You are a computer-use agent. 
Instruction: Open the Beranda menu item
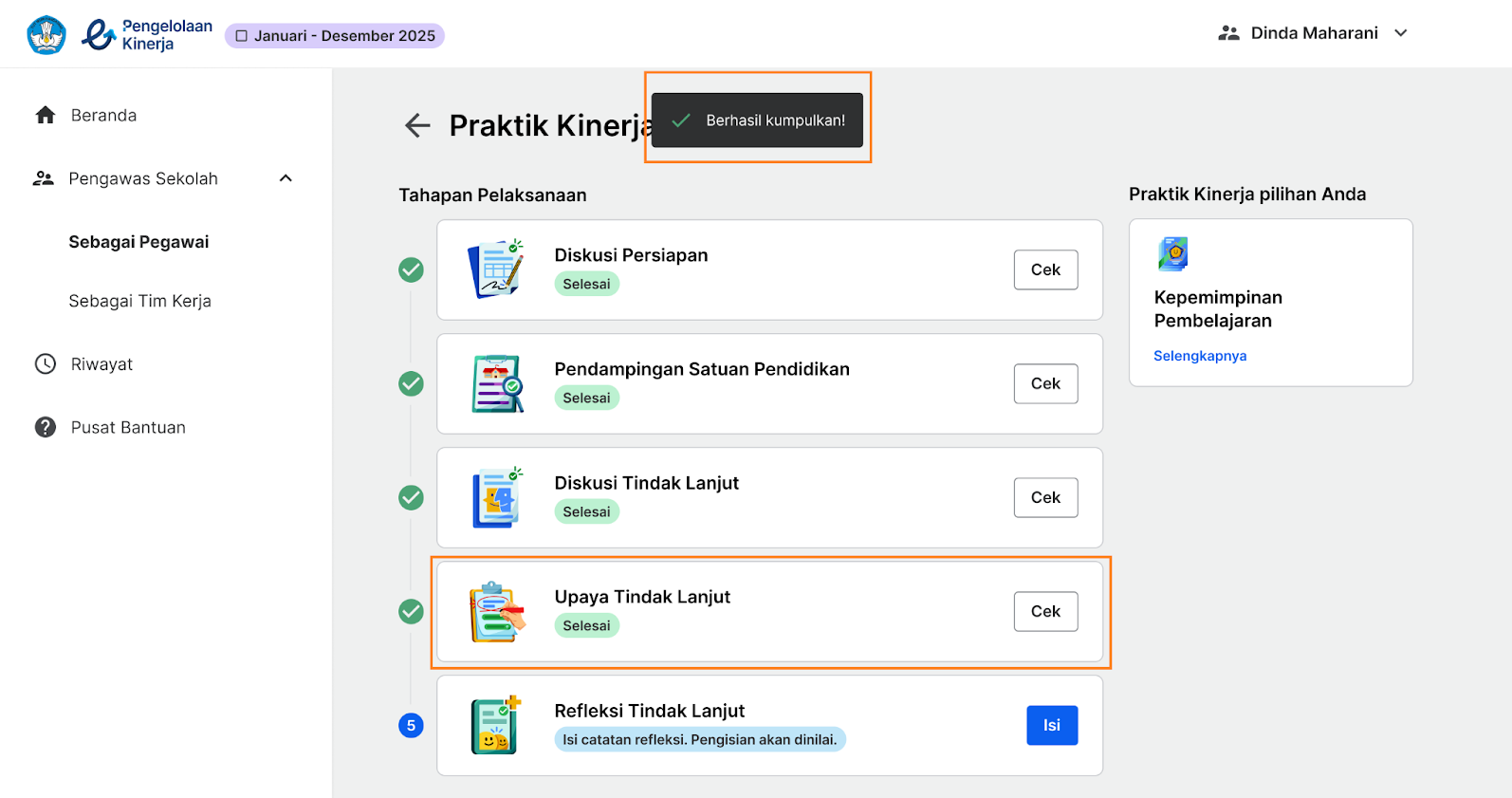(103, 116)
